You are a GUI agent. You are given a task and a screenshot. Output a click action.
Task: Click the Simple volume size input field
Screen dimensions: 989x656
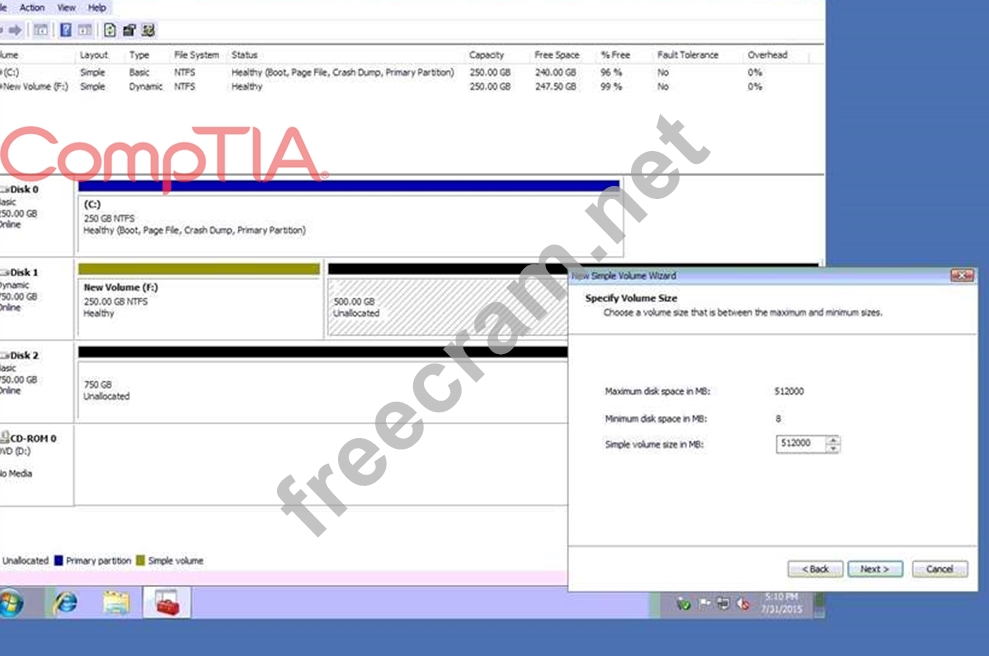click(801, 444)
